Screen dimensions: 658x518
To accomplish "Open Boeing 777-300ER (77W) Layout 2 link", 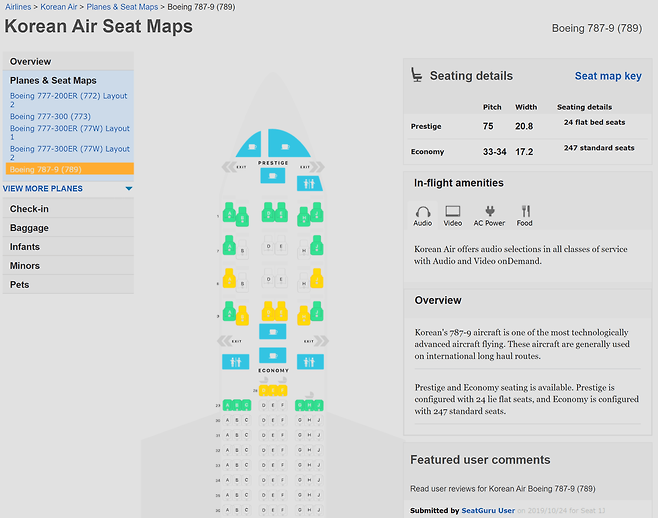I will (x=70, y=153).
